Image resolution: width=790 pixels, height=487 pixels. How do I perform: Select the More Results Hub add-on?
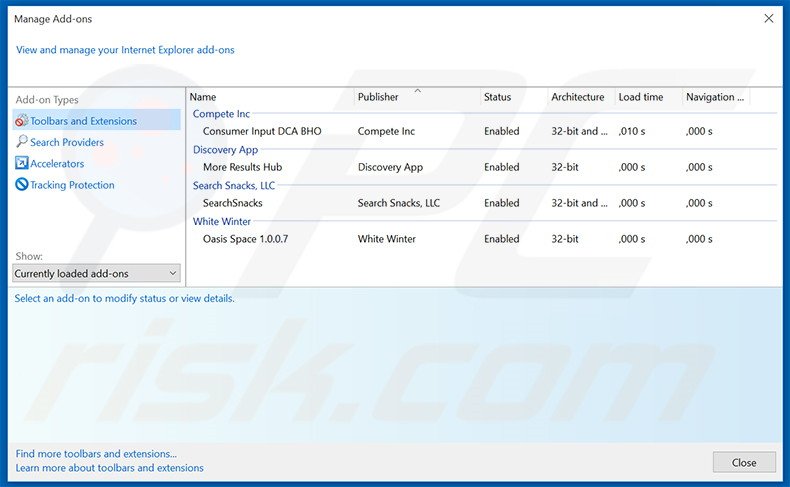242,167
